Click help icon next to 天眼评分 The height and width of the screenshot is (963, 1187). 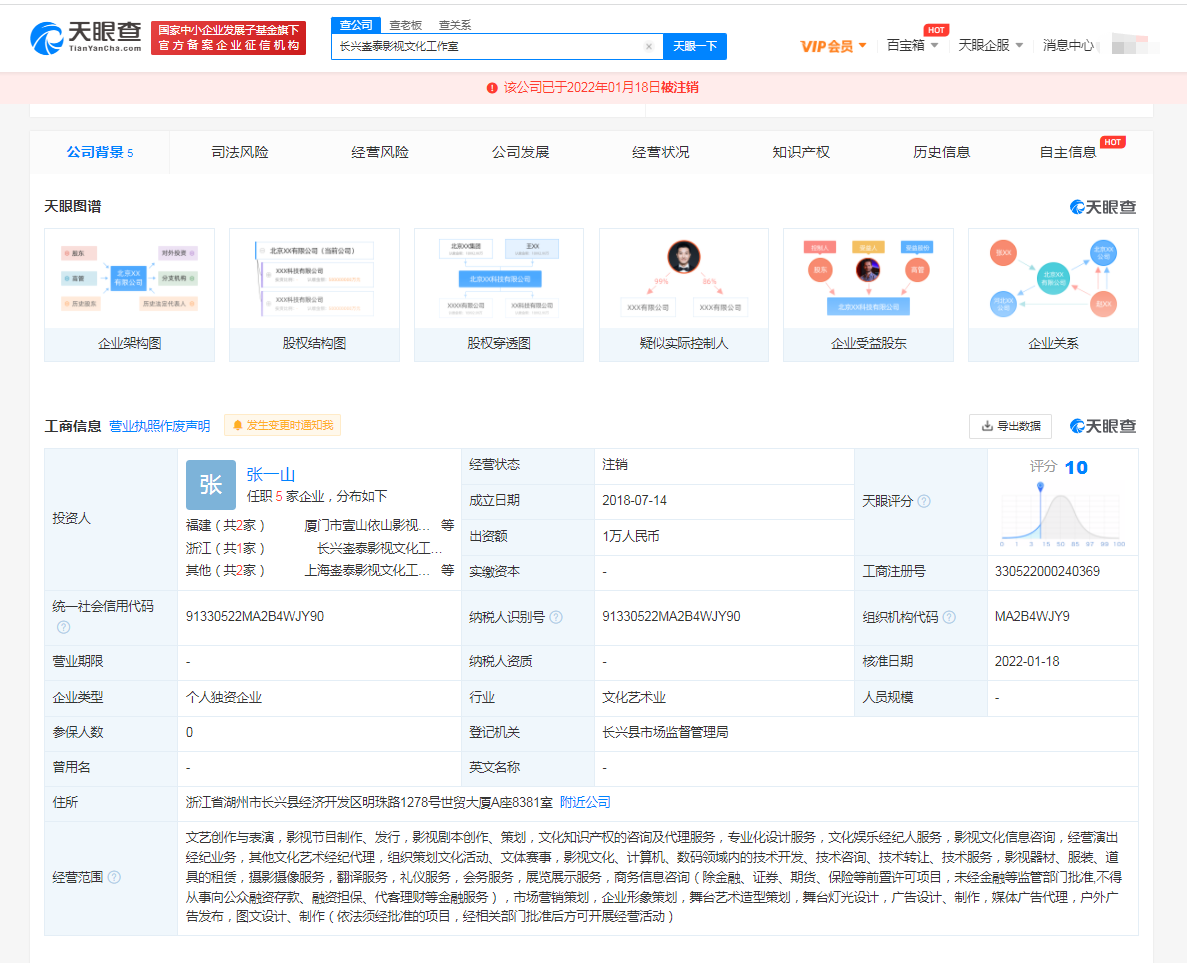coord(924,501)
